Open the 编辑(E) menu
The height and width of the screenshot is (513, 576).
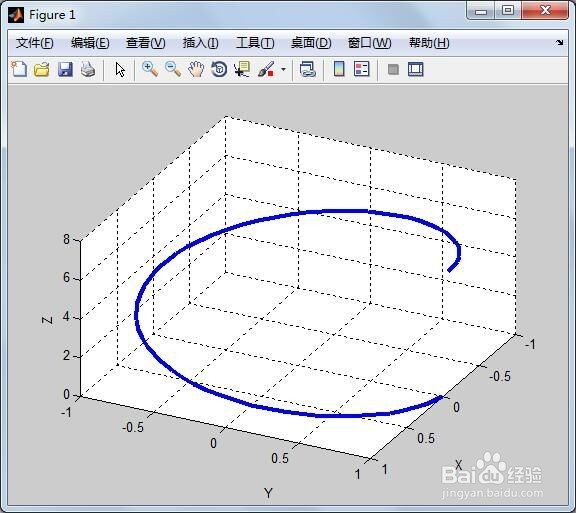click(90, 43)
